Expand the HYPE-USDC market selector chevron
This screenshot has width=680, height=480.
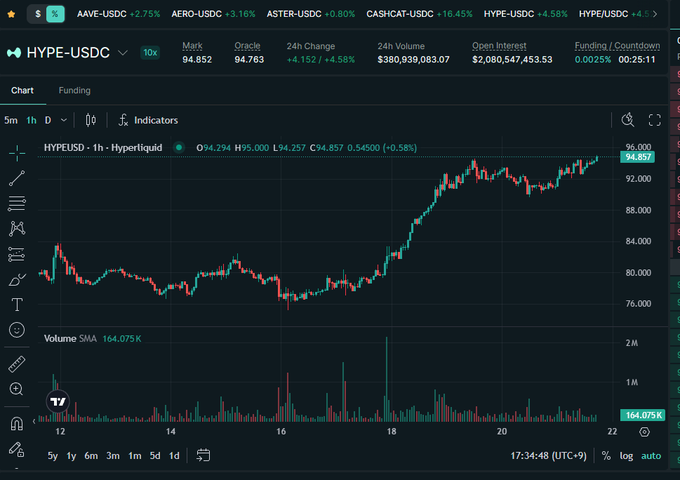pos(123,53)
